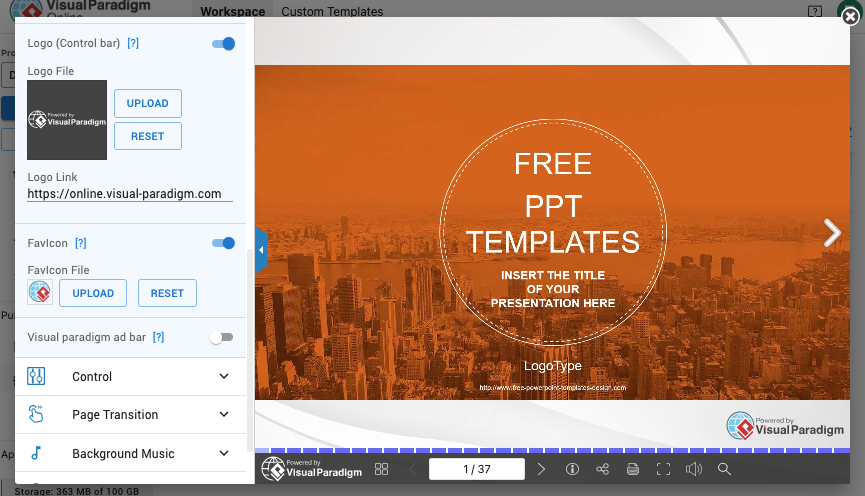Image resolution: width=865 pixels, height=496 pixels.
Task: Click UPLOAD button for Logo File
Action: coord(147,104)
